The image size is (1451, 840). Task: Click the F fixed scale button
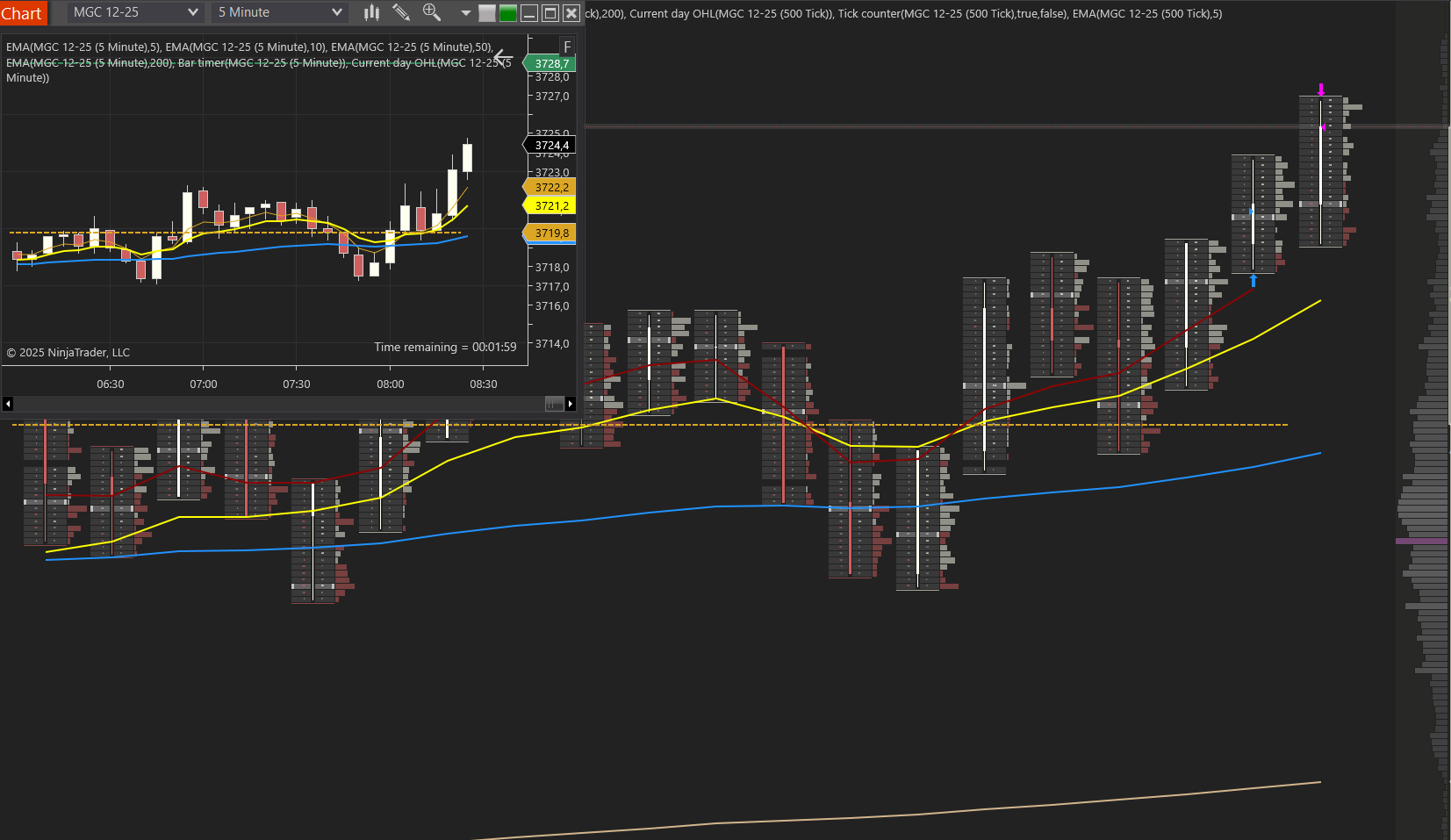pyautogui.click(x=567, y=47)
